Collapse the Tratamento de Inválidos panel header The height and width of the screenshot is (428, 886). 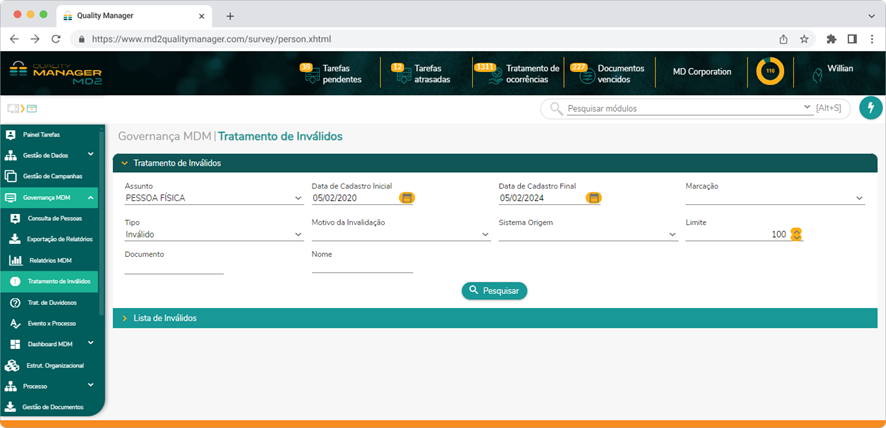[176, 162]
